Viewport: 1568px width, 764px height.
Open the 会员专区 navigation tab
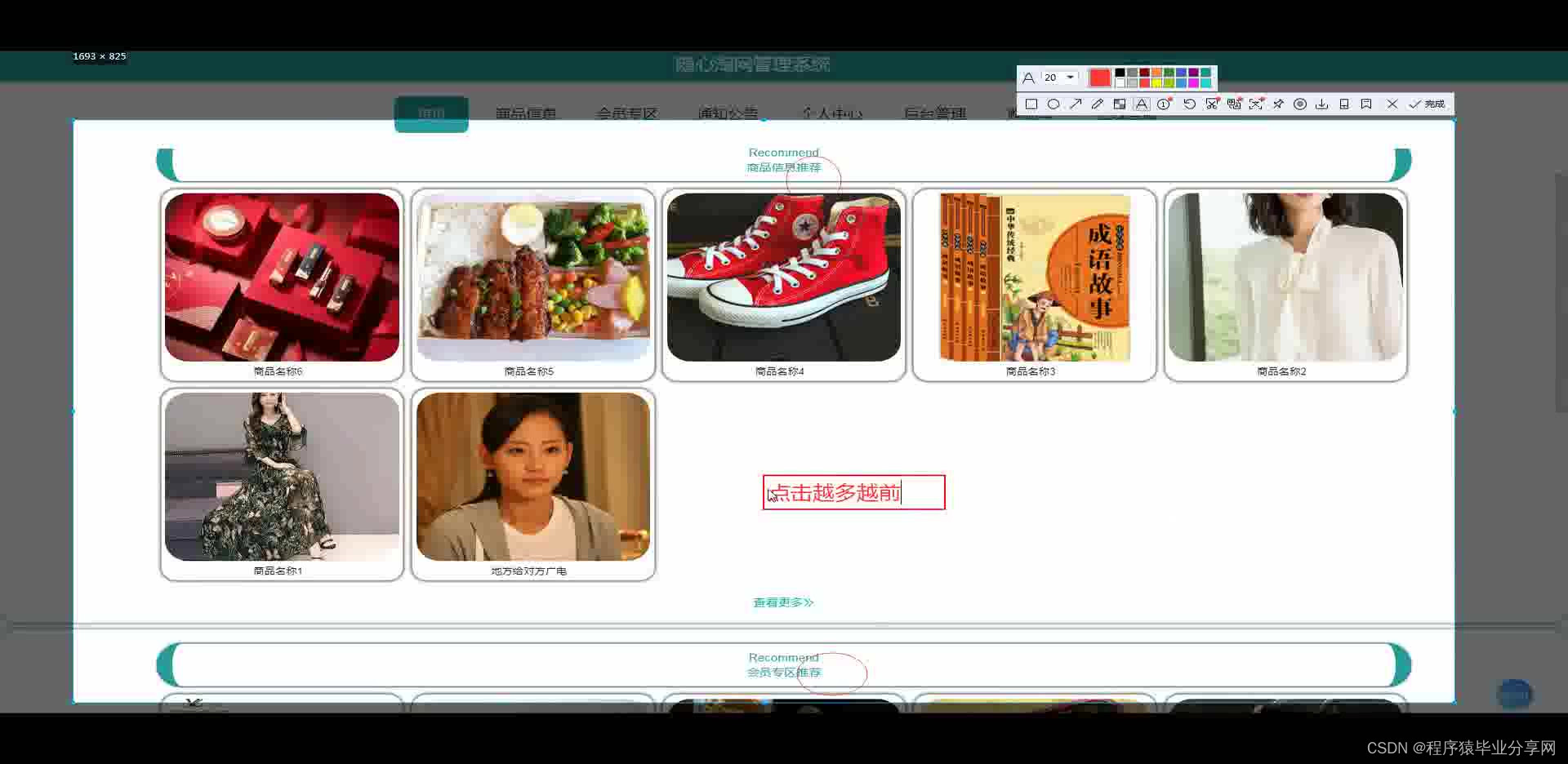pos(626,113)
